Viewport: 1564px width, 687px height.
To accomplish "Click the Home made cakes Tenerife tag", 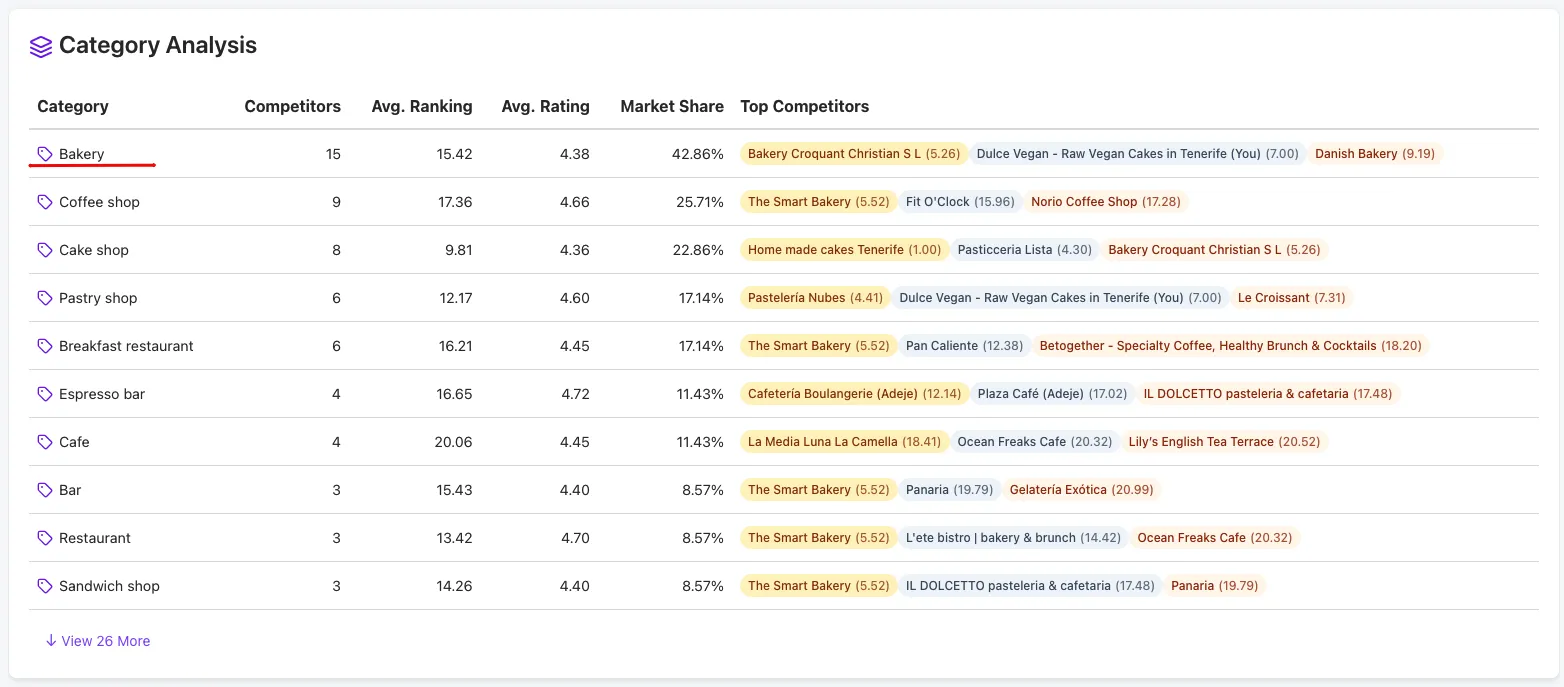I will pos(844,250).
